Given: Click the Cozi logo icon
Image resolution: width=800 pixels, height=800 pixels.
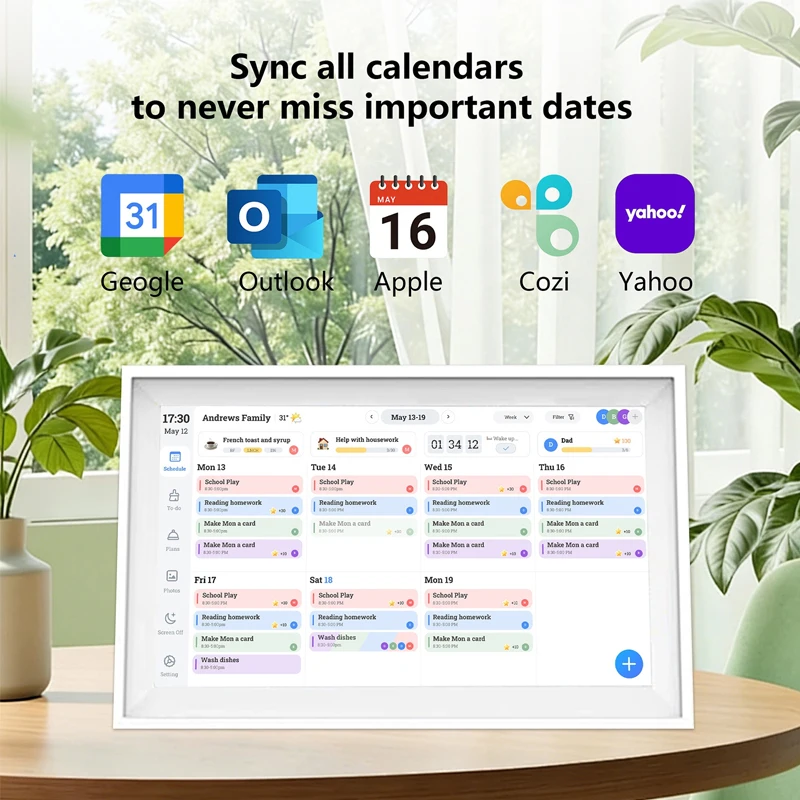Looking at the screenshot, I should (x=540, y=215).
